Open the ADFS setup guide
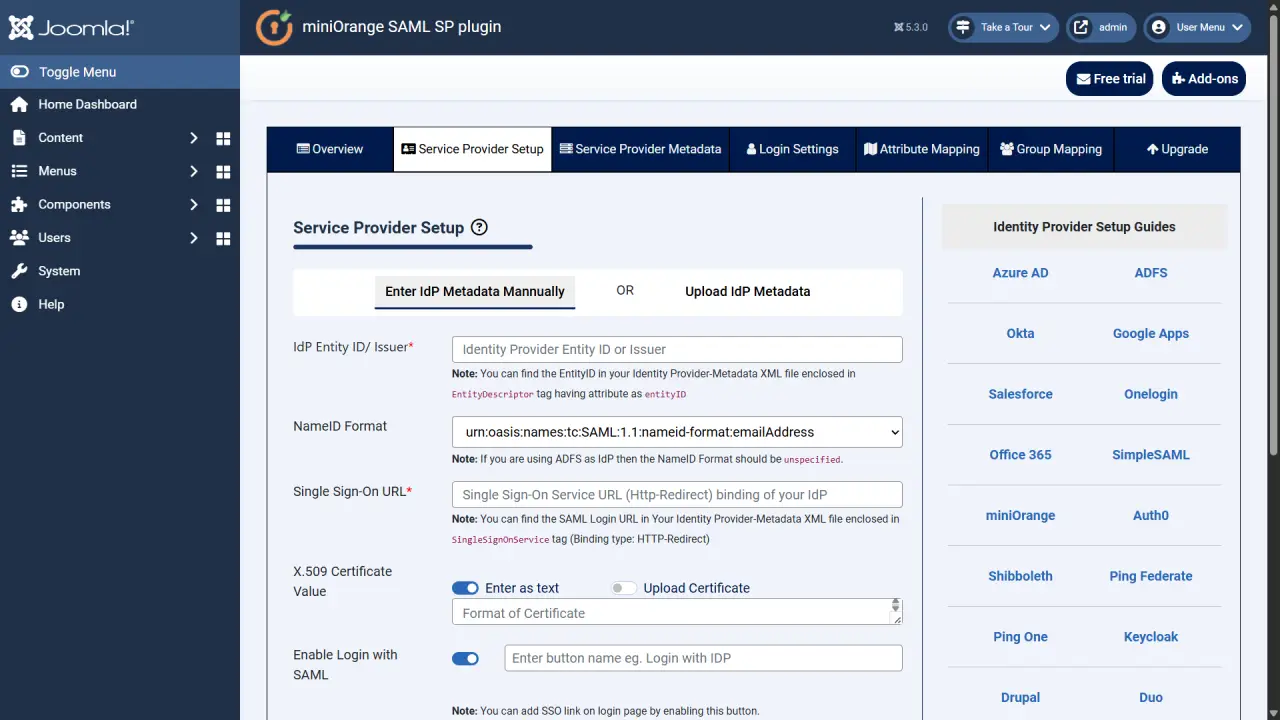 [x=1151, y=273]
